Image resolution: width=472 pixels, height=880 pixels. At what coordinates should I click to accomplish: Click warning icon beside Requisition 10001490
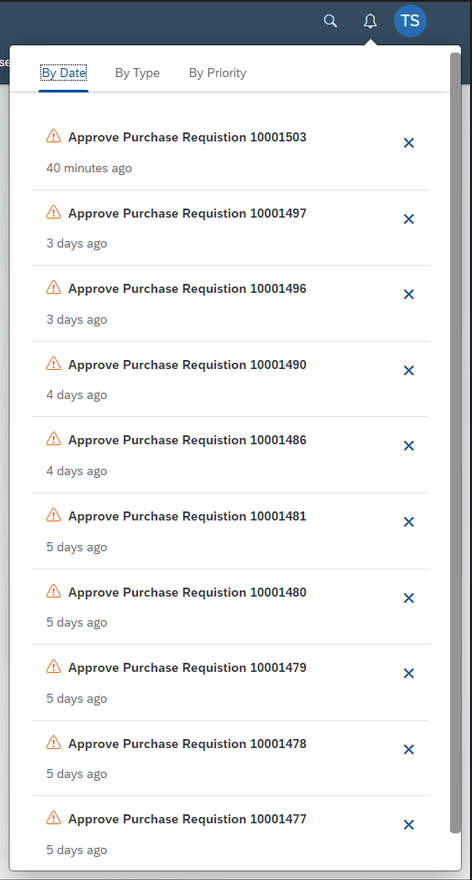[53, 363]
